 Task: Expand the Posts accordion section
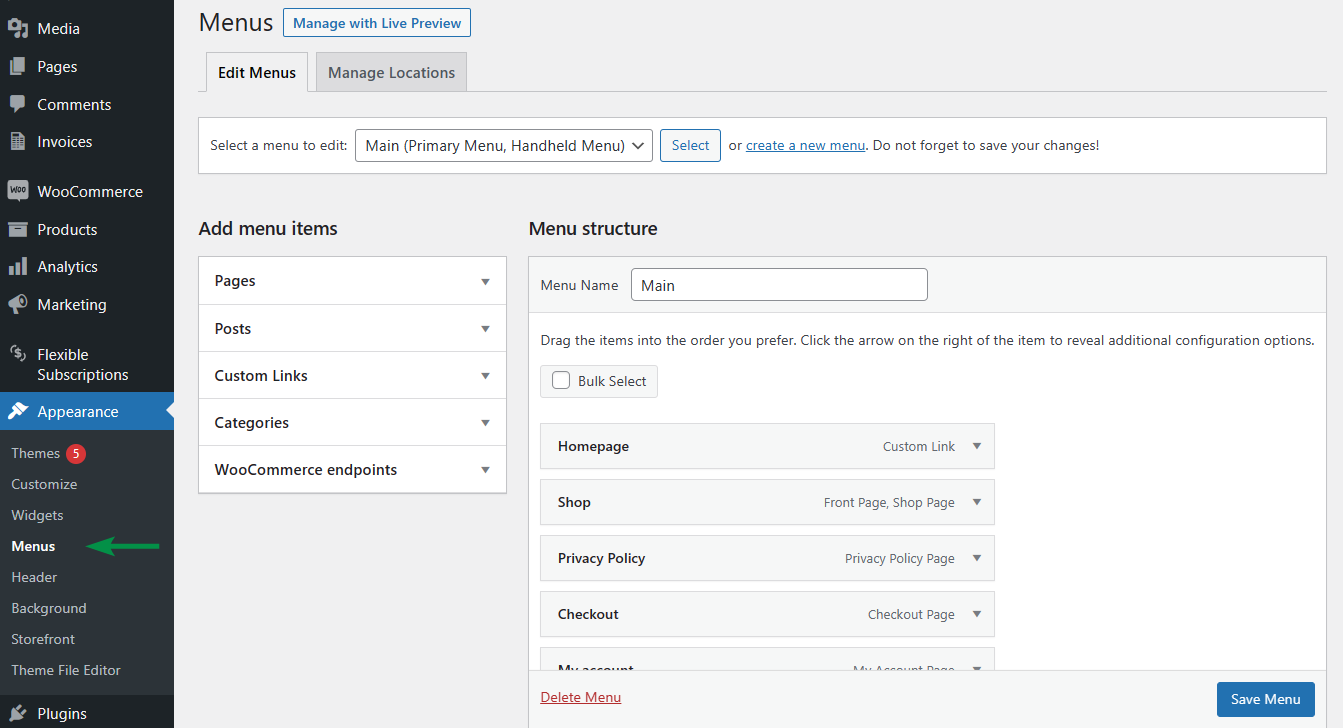click(353, 328)
